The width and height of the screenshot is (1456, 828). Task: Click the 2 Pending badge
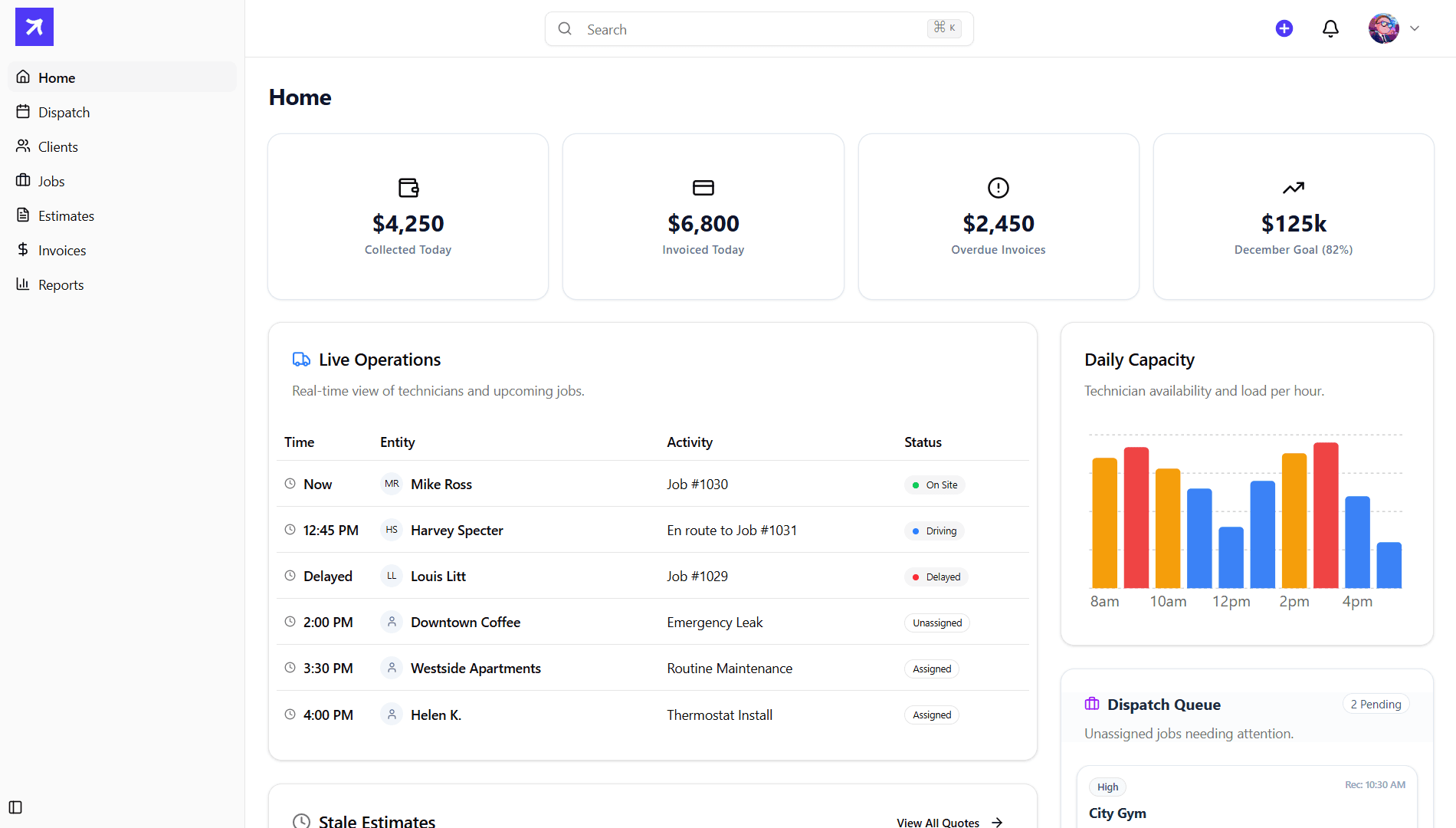[1376, 705]
